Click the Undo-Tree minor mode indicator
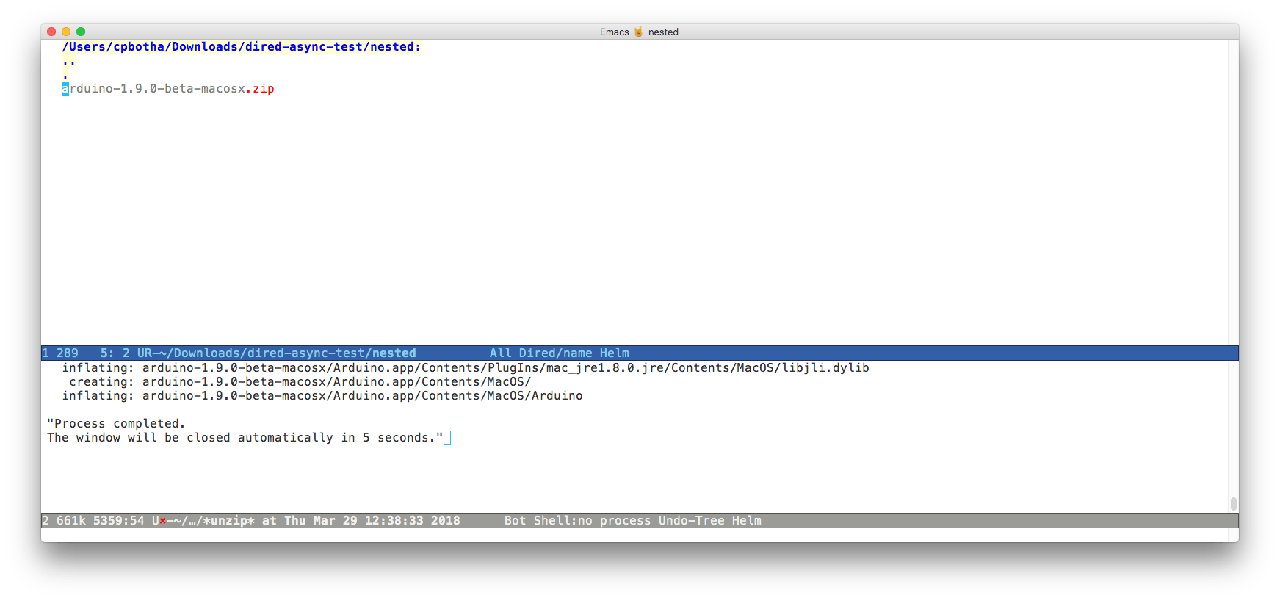The image size is (1280, 601). (x=693, y=521)
